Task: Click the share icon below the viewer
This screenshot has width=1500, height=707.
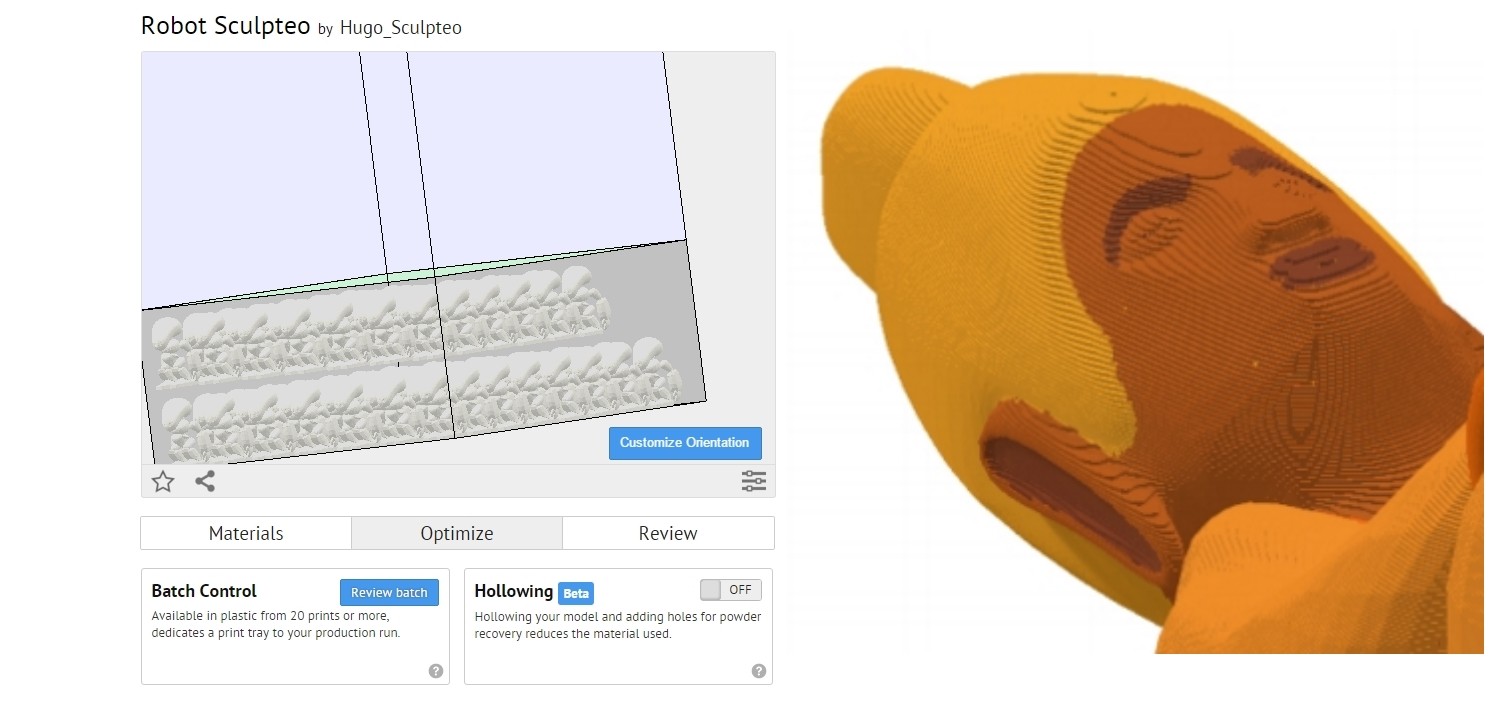Action: tap(205, 481)
